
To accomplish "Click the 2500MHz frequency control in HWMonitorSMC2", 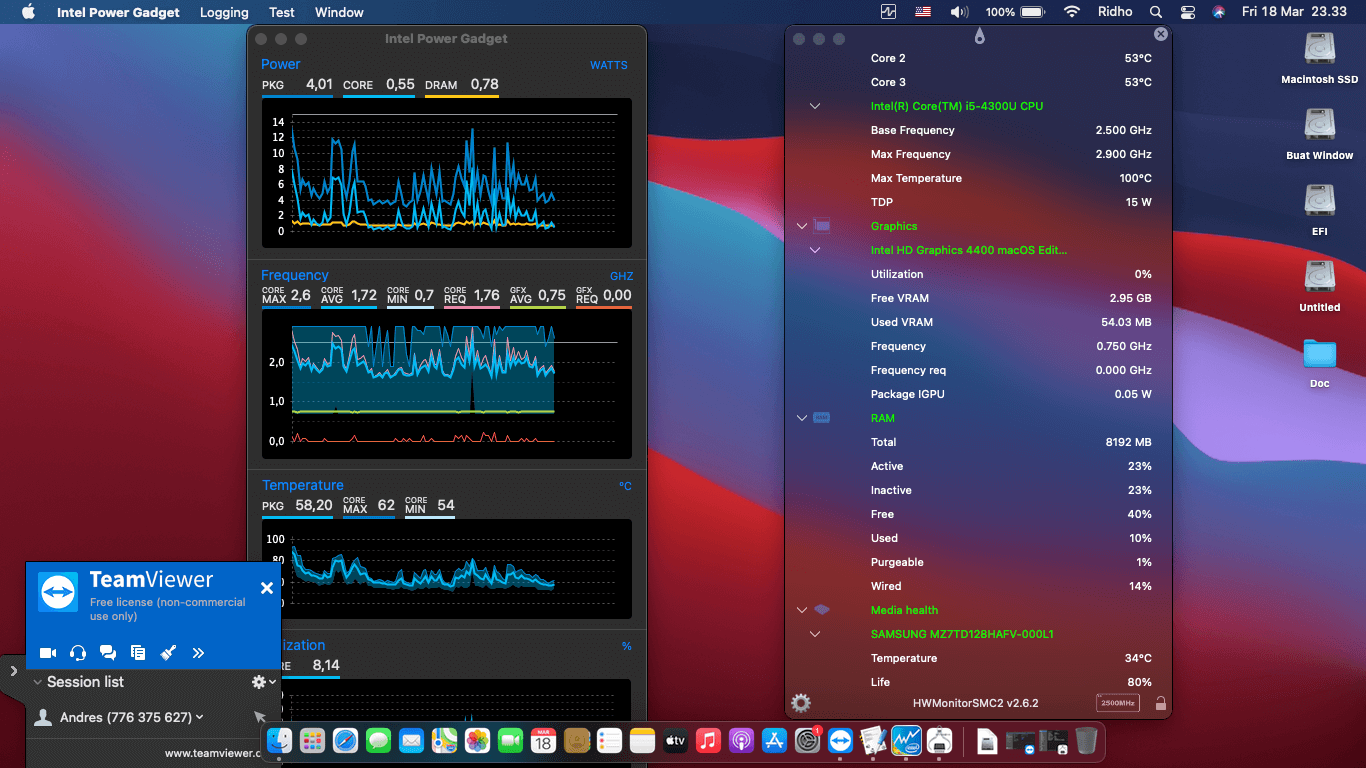I will point(1116,702).
